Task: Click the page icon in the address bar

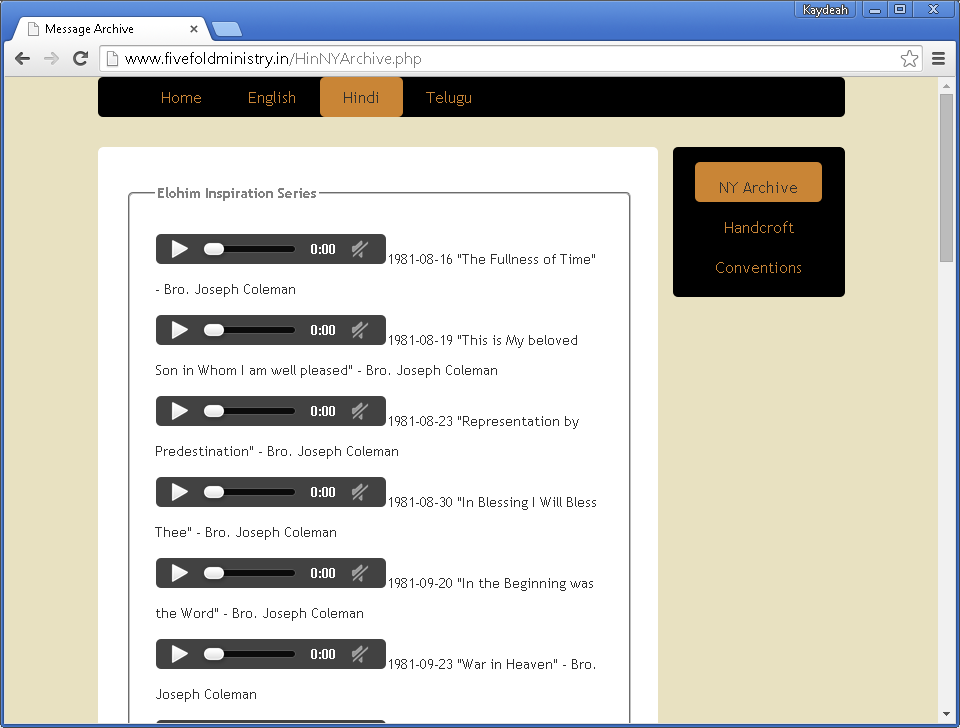Action: pyautogui.click(x=111, y=59)
